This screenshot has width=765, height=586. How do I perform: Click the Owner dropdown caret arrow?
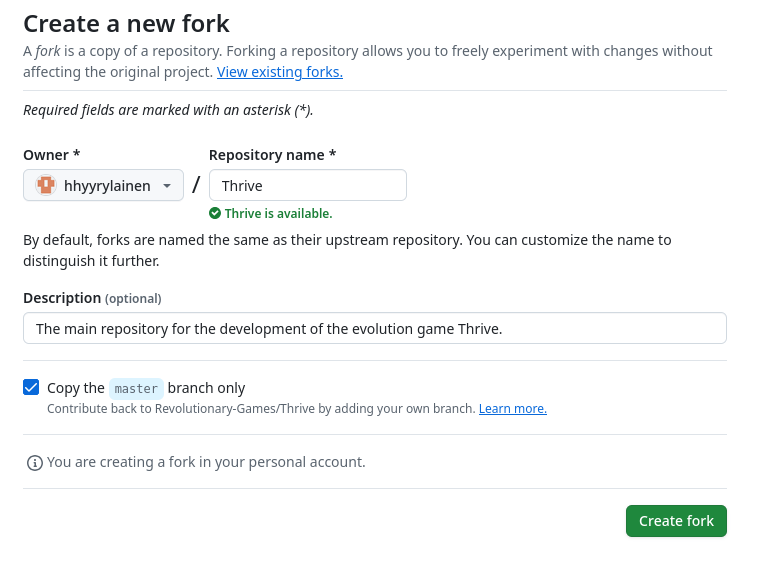tap(167, 186)
